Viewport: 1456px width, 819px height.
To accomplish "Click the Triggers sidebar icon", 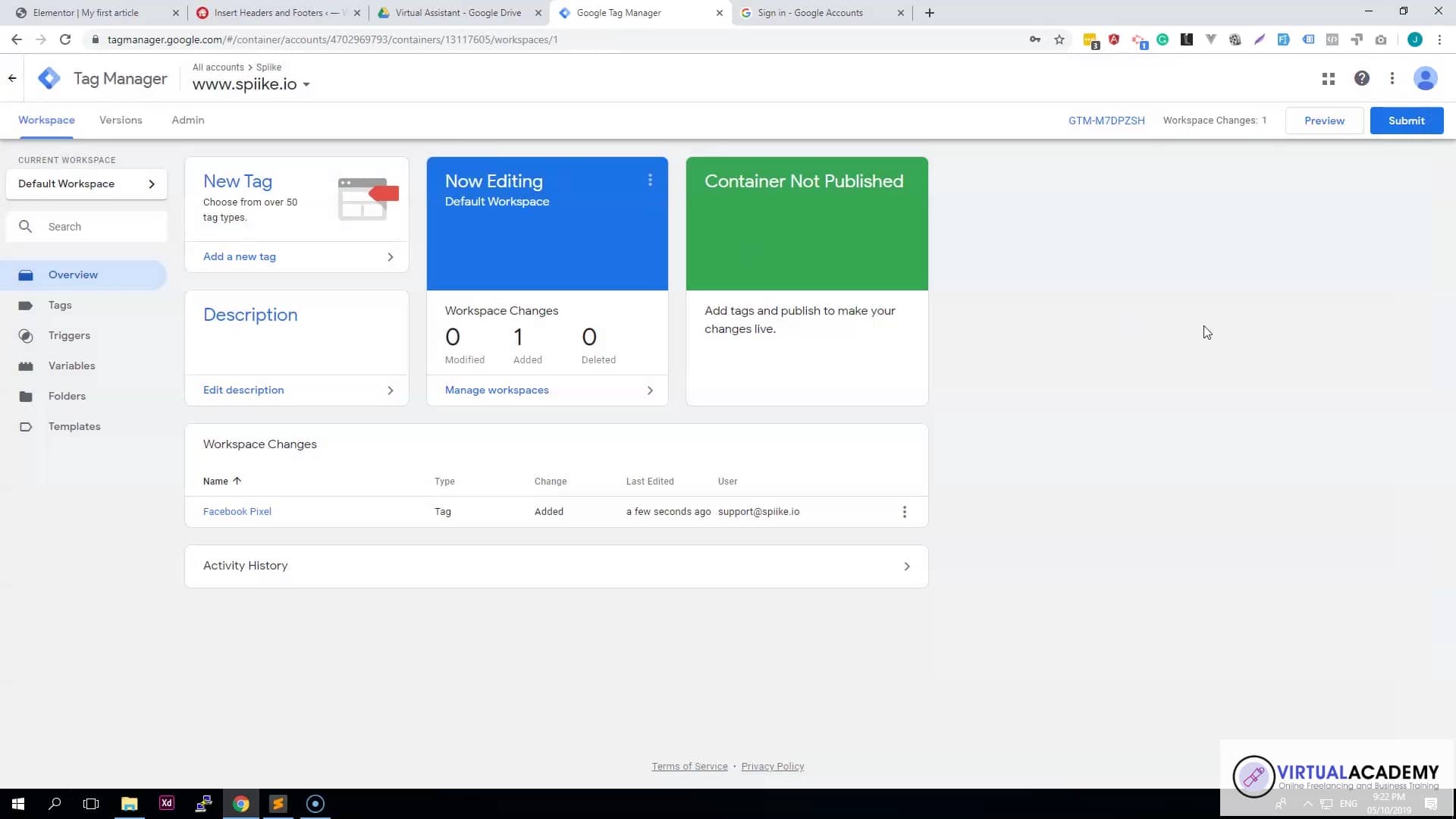I will [26, 336].
